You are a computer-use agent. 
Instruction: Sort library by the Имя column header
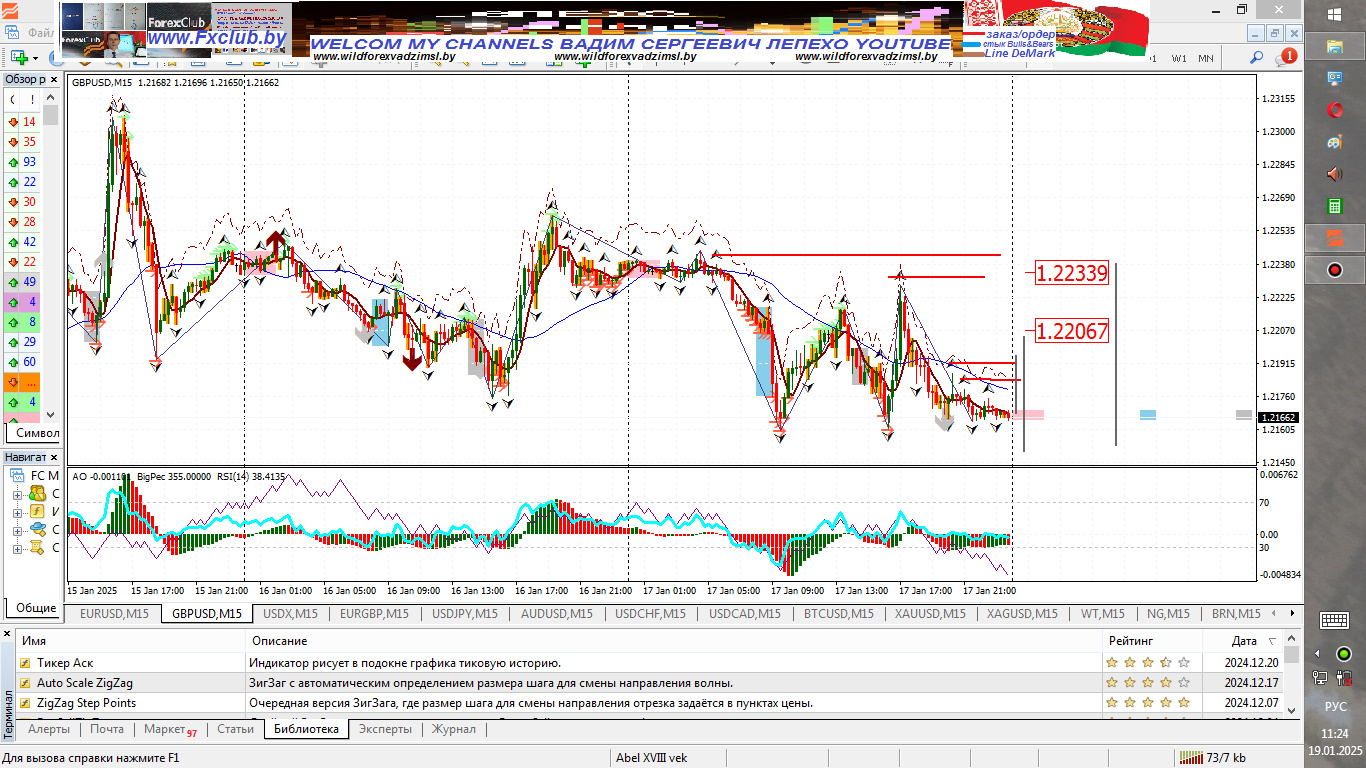tap(130, 641)
